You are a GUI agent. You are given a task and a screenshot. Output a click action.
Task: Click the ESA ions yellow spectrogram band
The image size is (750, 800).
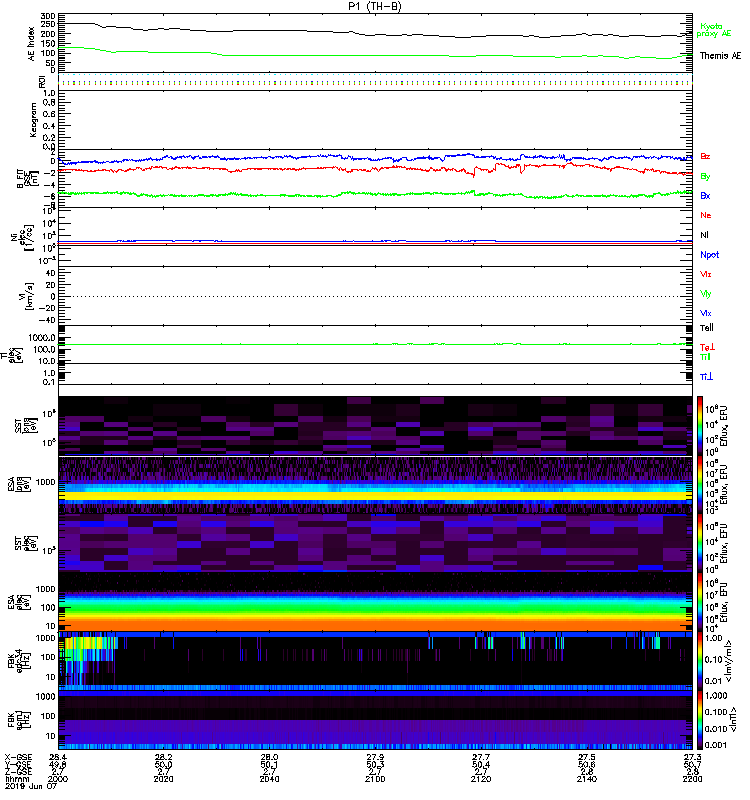point(375,495)
